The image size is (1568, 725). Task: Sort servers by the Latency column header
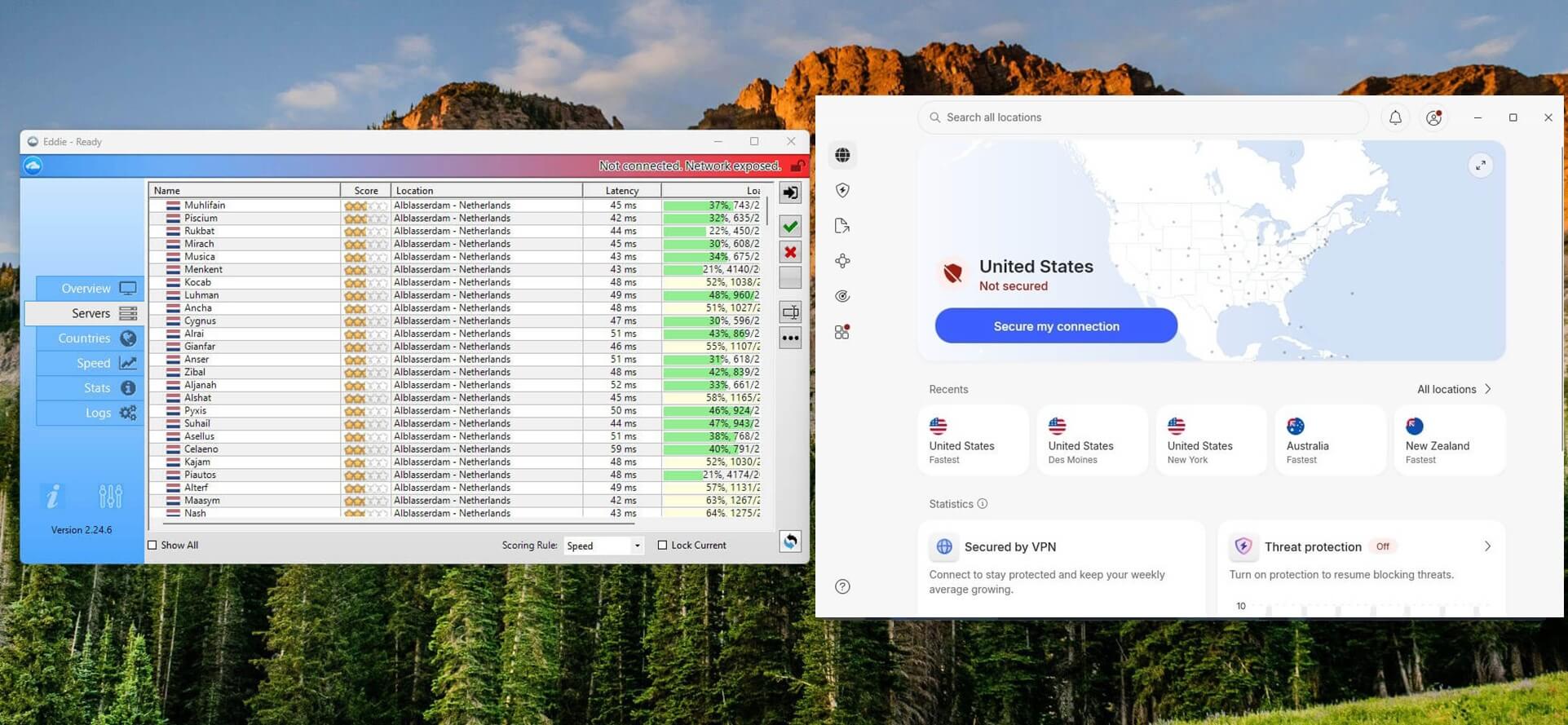622,190
